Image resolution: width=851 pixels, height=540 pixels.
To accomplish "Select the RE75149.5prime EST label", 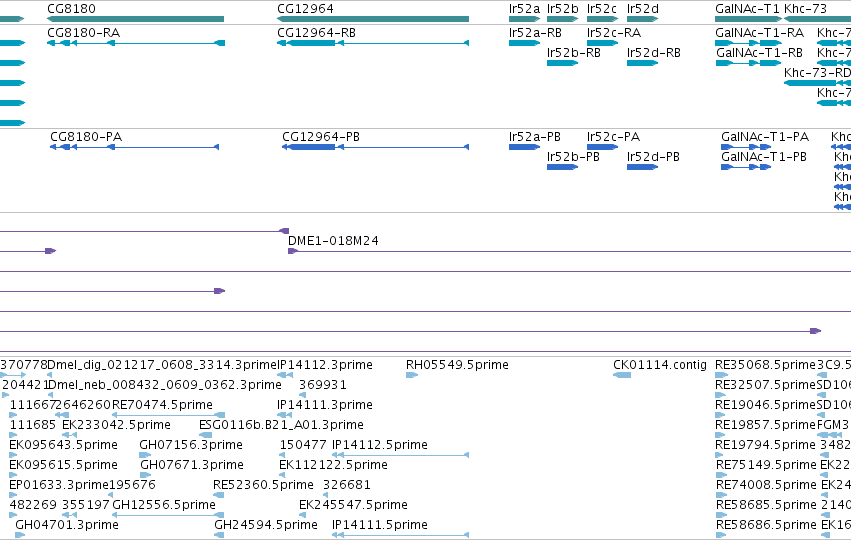I will point(766,465).
